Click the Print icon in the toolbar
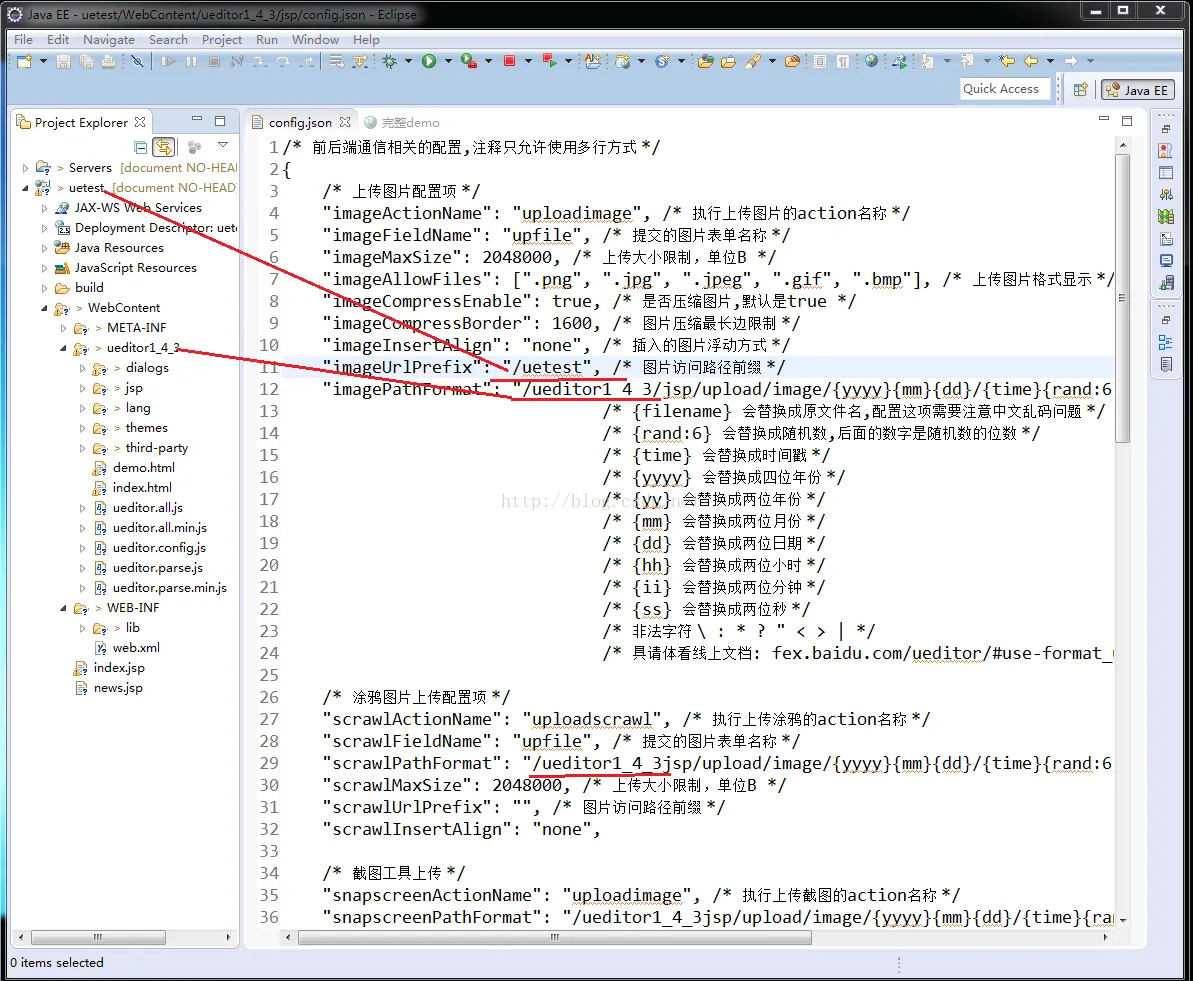Viewport: 1193px width, 981px height. (x=109, y=61)
